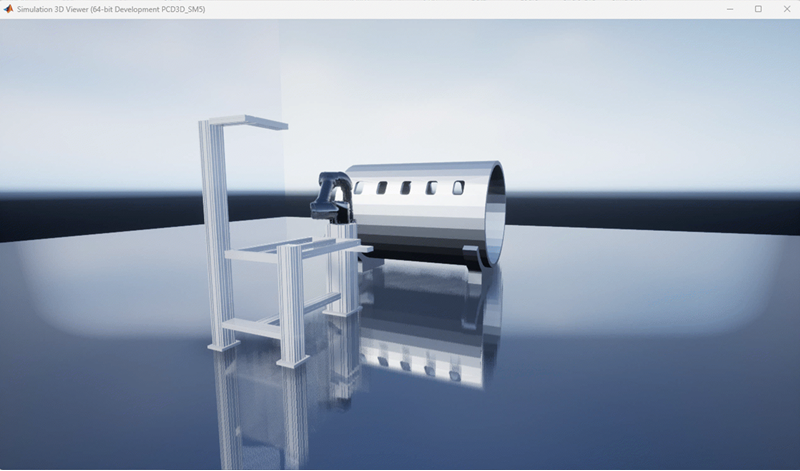Click the rightmost window on the fuselage
This screenshot has width=800, height=471.
tap(458, 187)
